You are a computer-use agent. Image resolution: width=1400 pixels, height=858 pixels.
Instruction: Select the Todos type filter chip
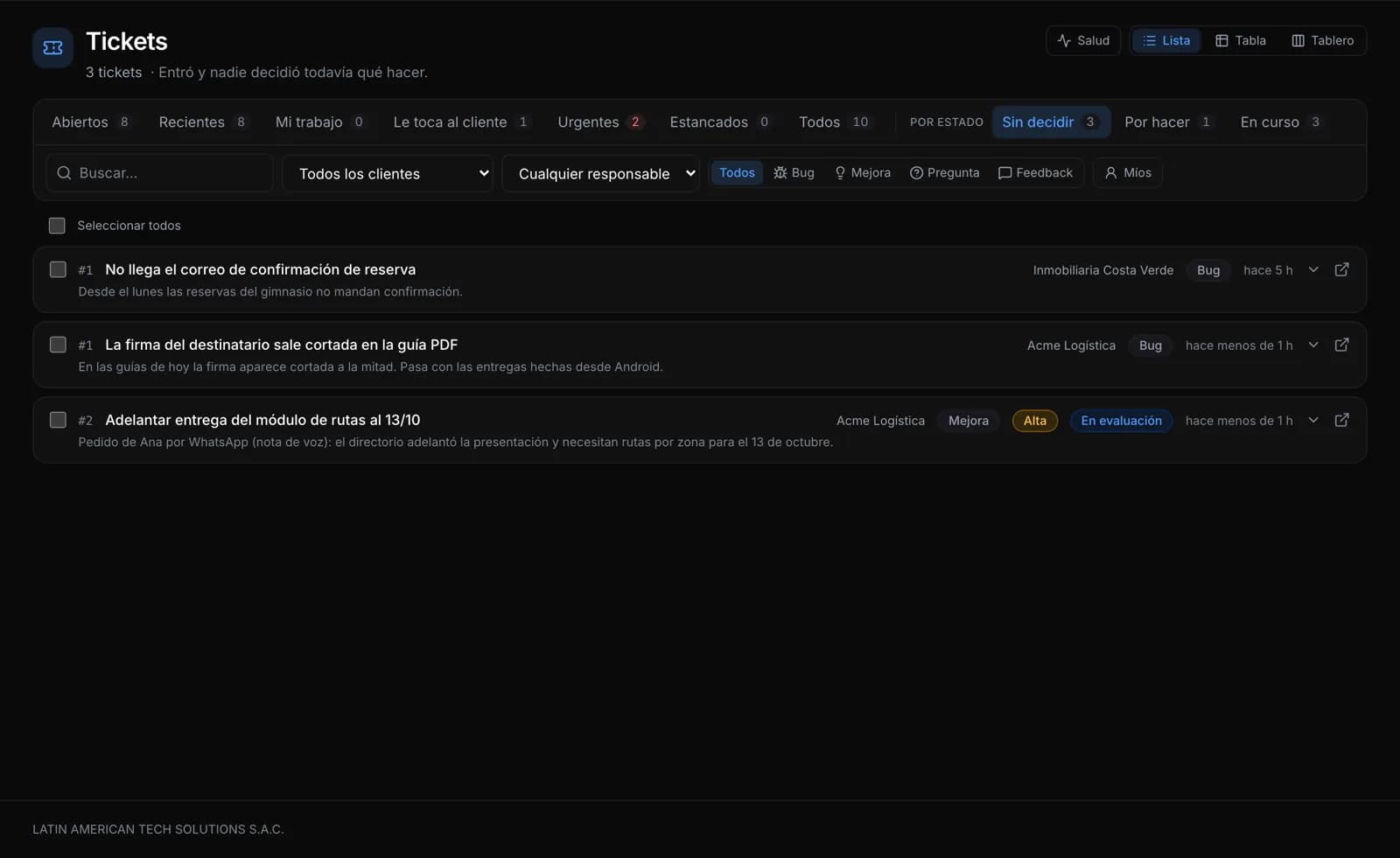coord(737,172)
